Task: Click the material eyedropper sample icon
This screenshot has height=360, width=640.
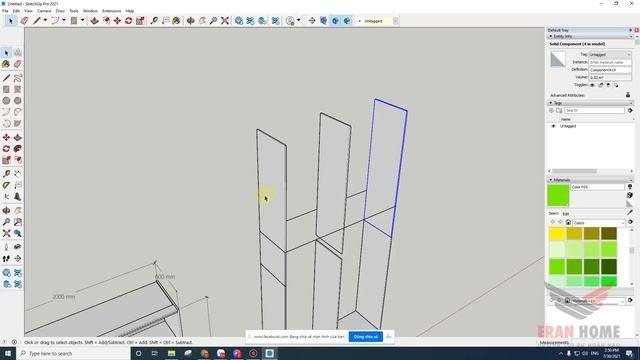Action: click(x=630, y=213)
